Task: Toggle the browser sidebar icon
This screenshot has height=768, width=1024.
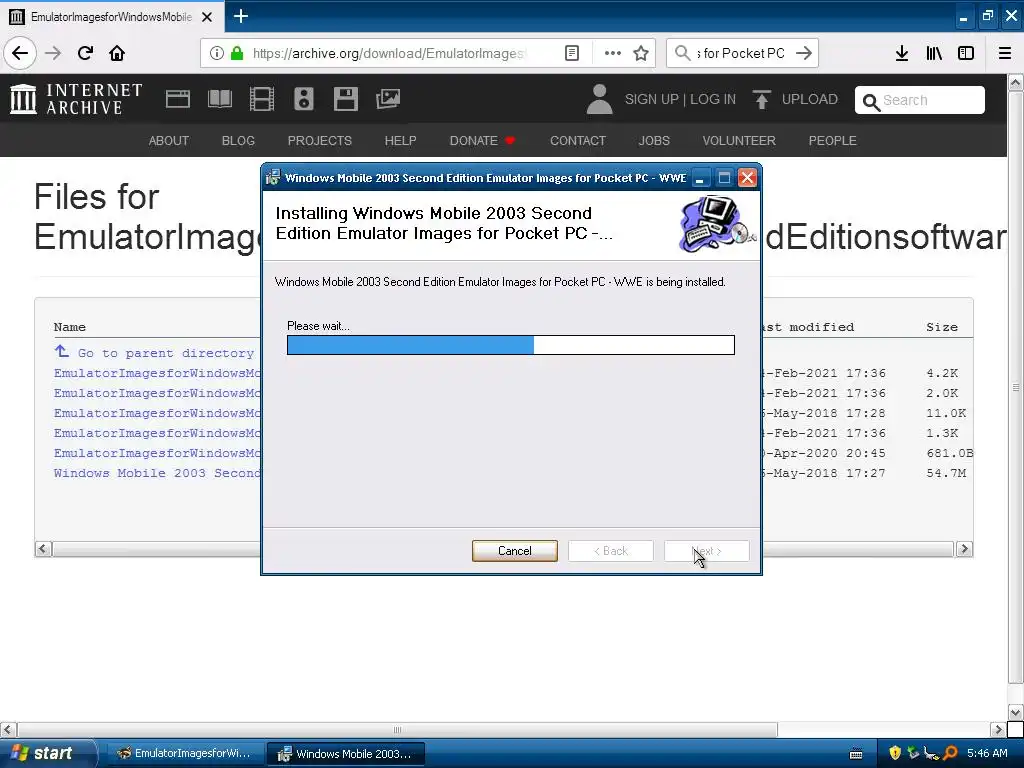Action: pyautogui.click(x=966, y=53)
